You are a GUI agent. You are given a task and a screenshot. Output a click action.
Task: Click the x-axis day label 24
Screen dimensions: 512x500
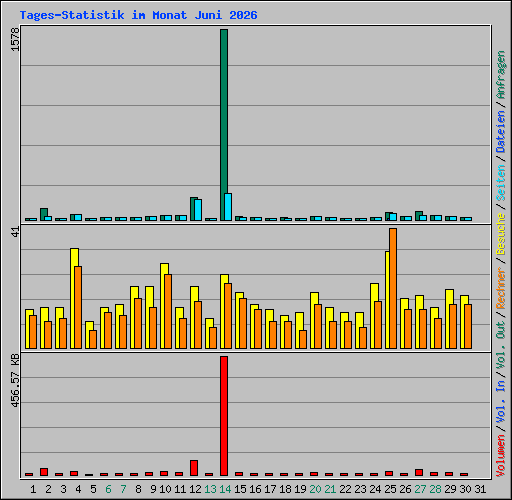click(375, 489)
